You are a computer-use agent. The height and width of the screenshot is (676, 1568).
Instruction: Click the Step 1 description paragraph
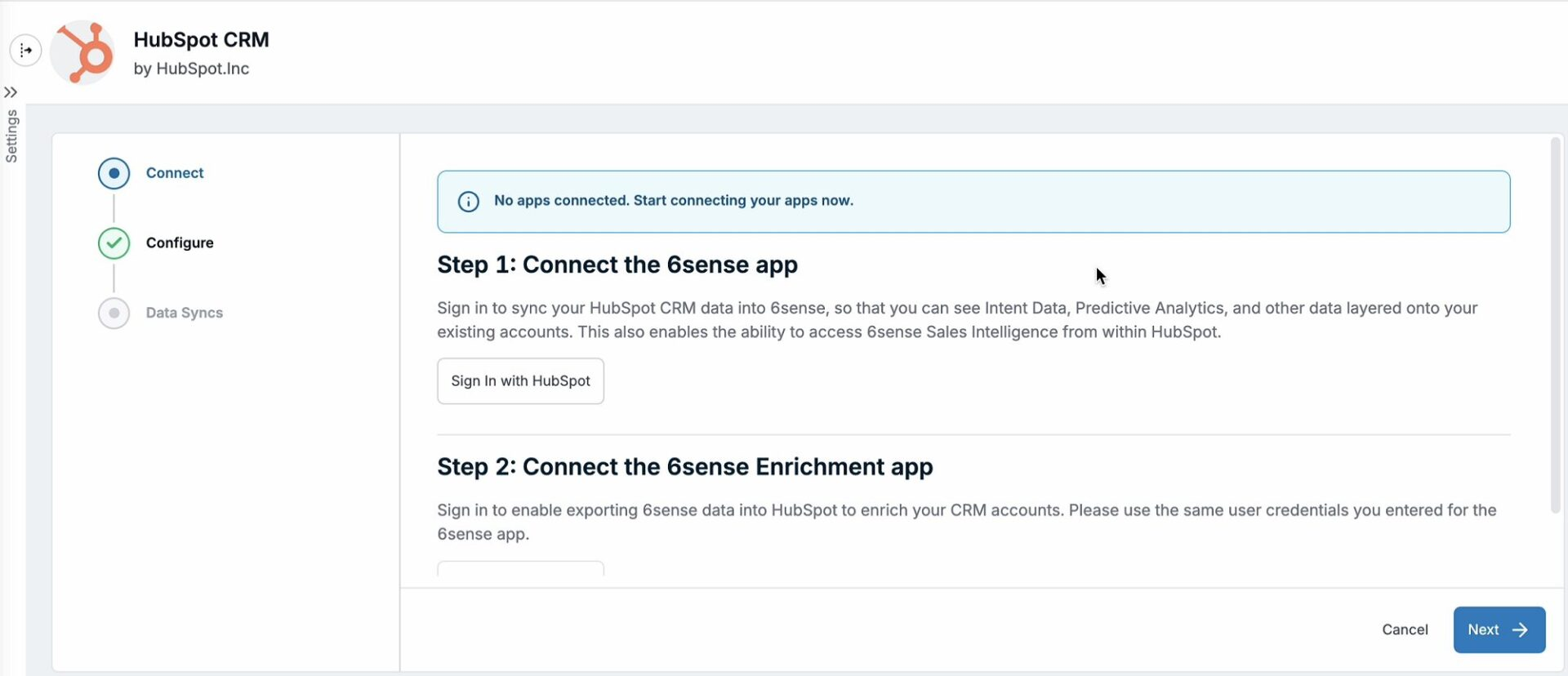957,320
